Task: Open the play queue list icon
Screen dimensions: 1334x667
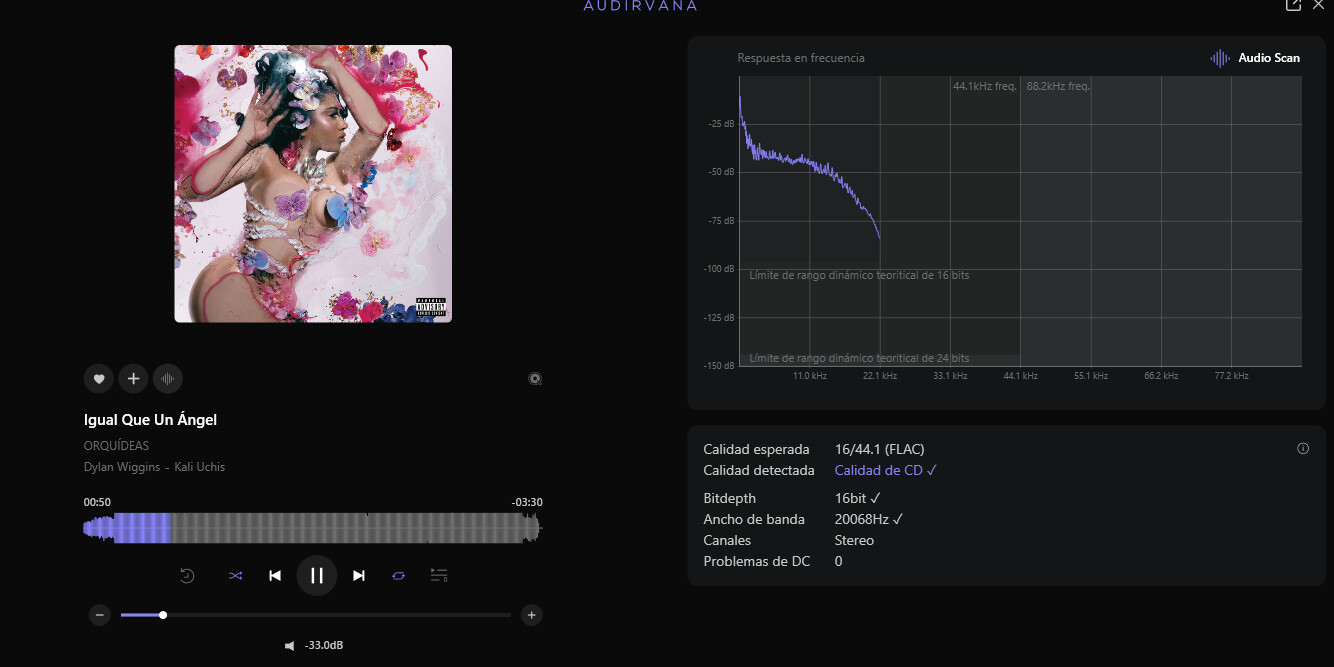Action: [439, 575]
